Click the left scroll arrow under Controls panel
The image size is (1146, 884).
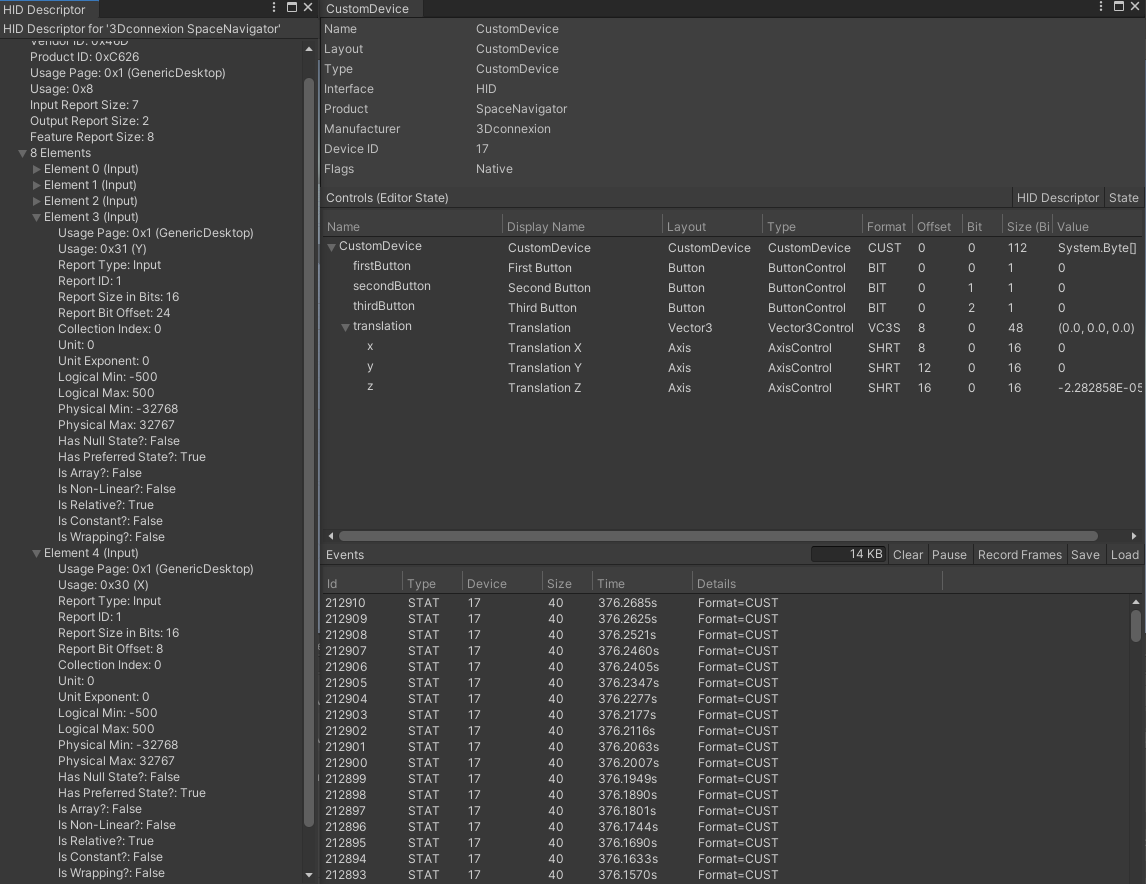pos(330,536)
